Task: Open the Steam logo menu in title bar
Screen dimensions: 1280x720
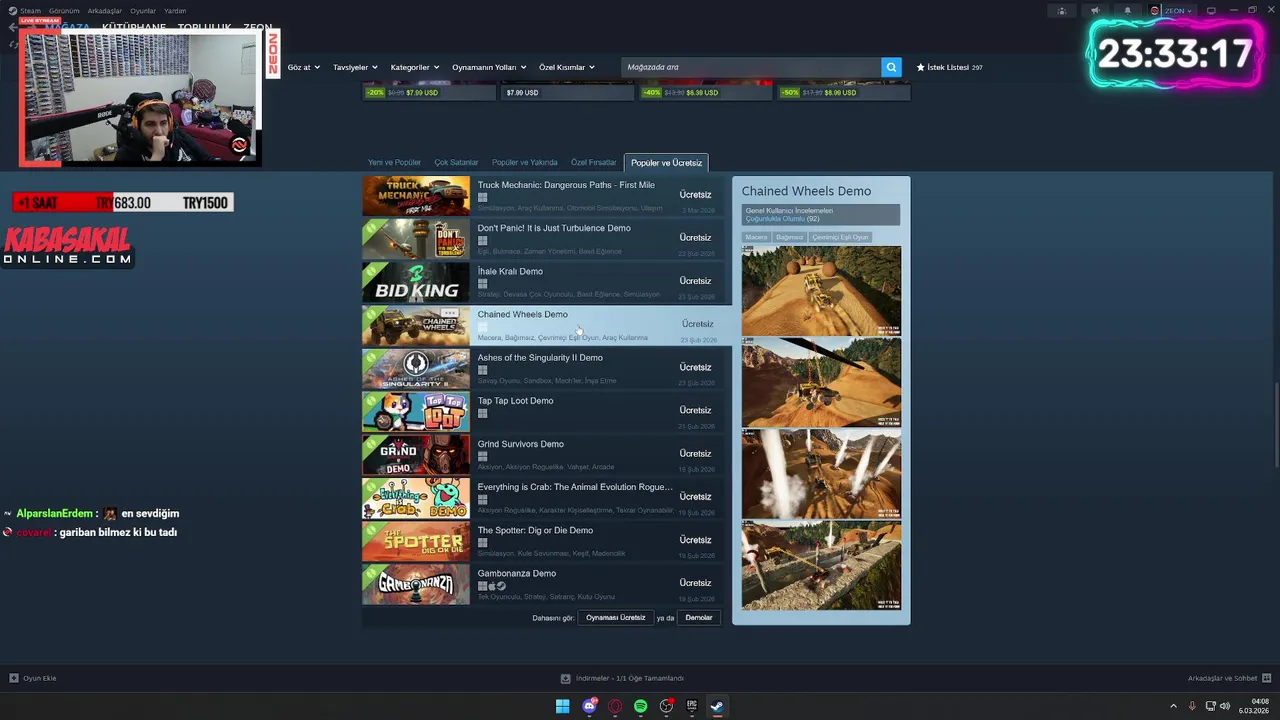Action: point(12,11)
